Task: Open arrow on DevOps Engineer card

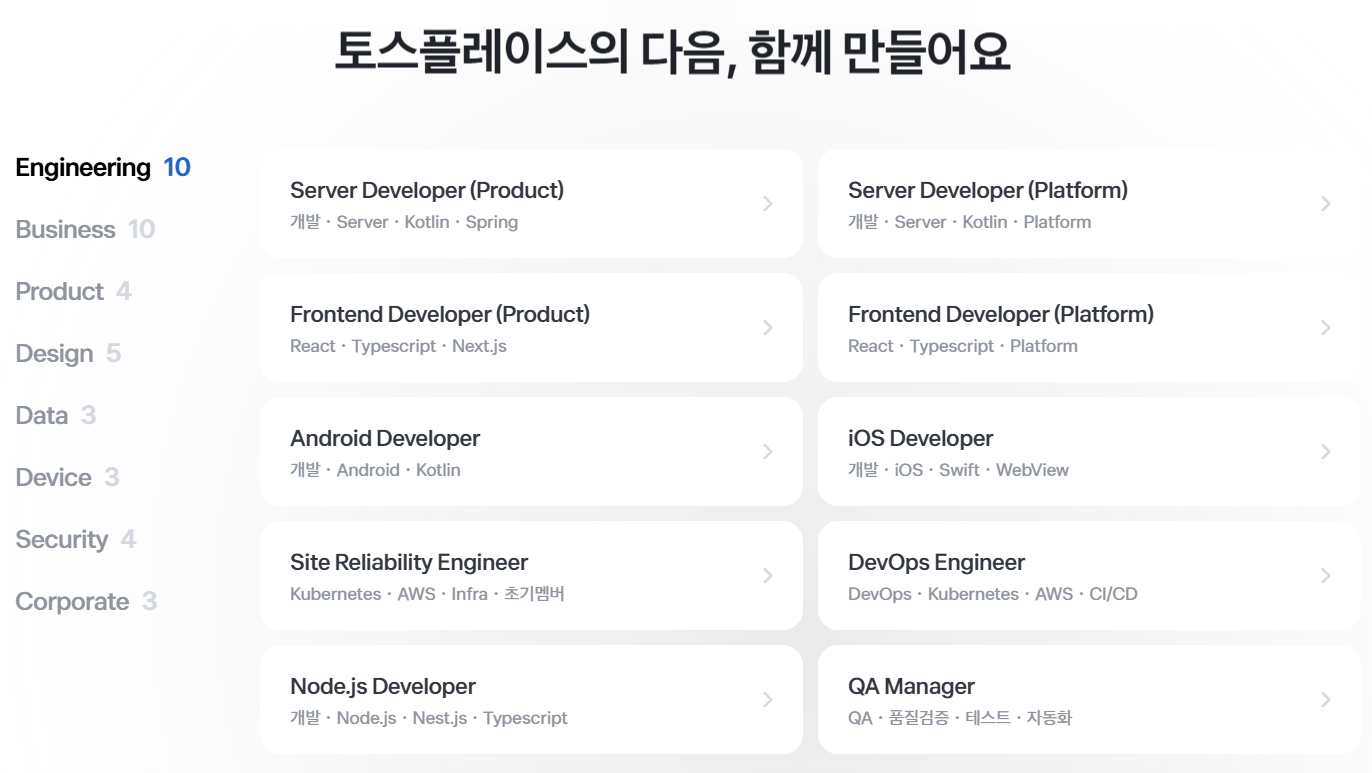Action: [1326, 576]
